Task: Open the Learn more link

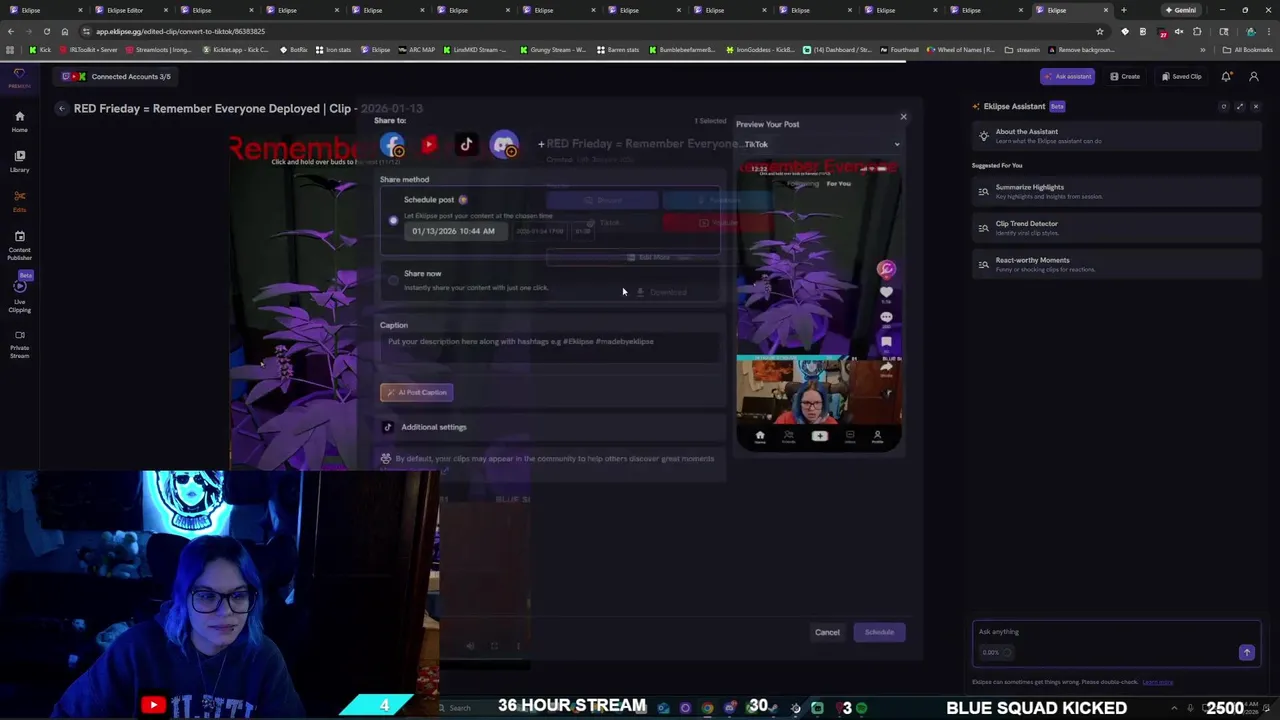Action: [x=1157, y=682]
